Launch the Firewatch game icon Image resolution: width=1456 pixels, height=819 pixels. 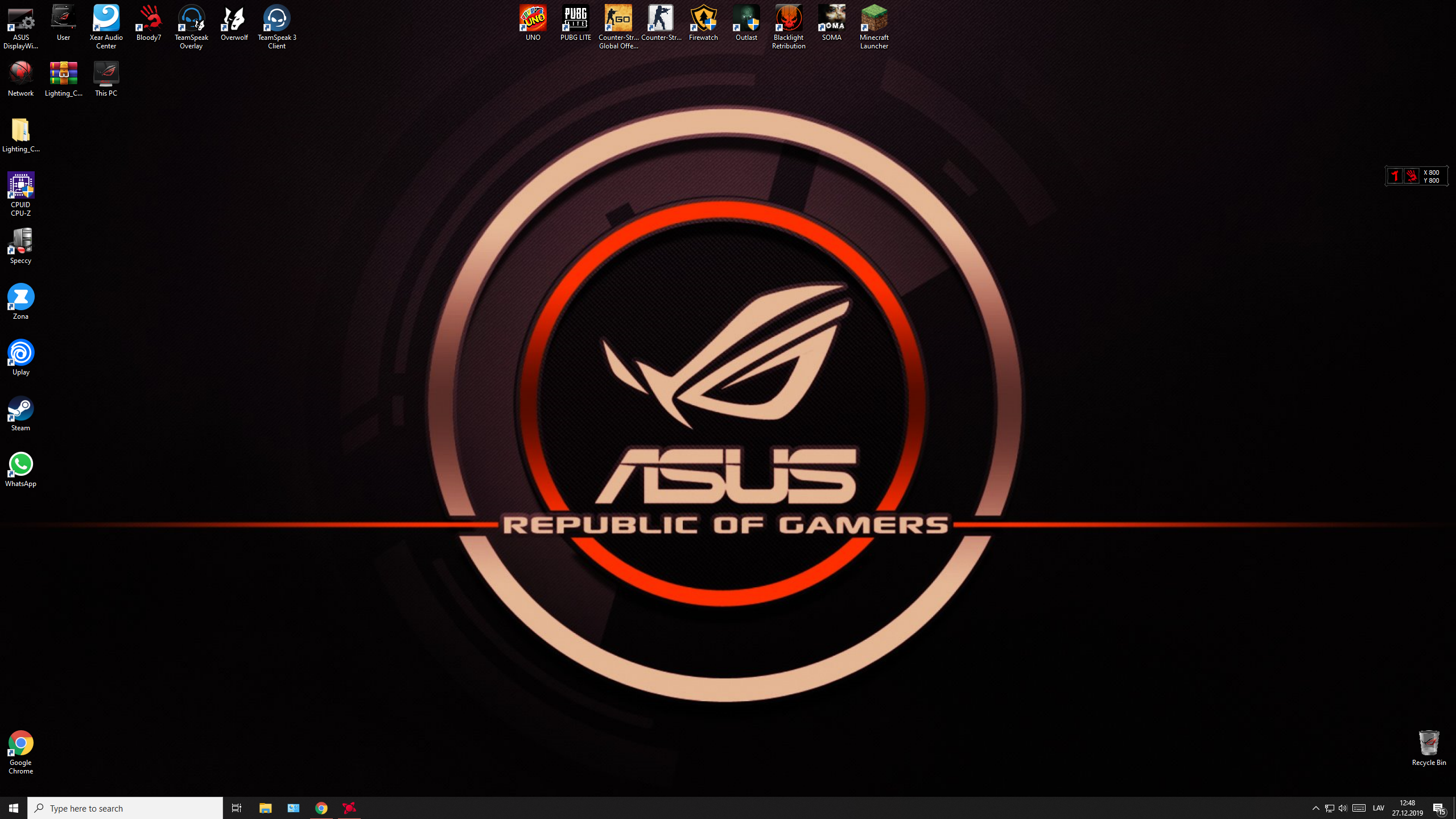point(703,23)
